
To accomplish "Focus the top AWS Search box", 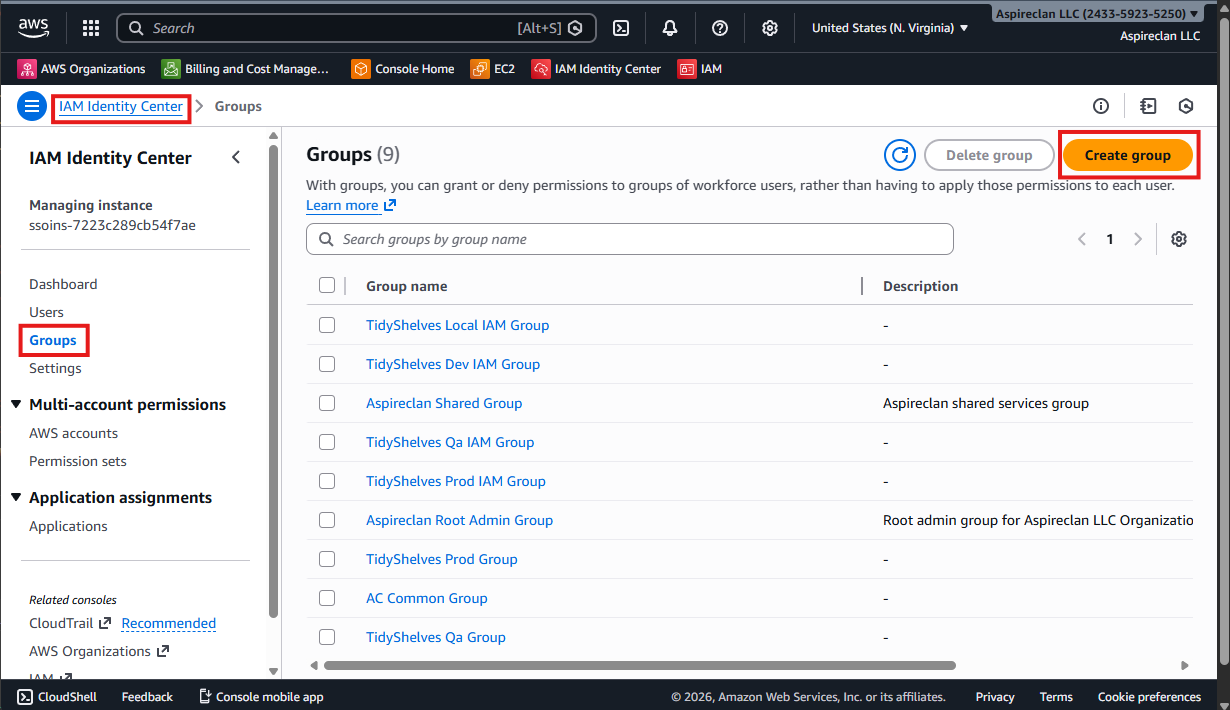I will (x=357, y=28).
